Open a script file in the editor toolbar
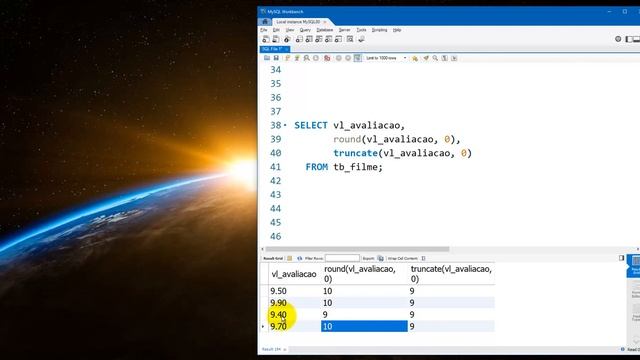 (x=267, y=58)
